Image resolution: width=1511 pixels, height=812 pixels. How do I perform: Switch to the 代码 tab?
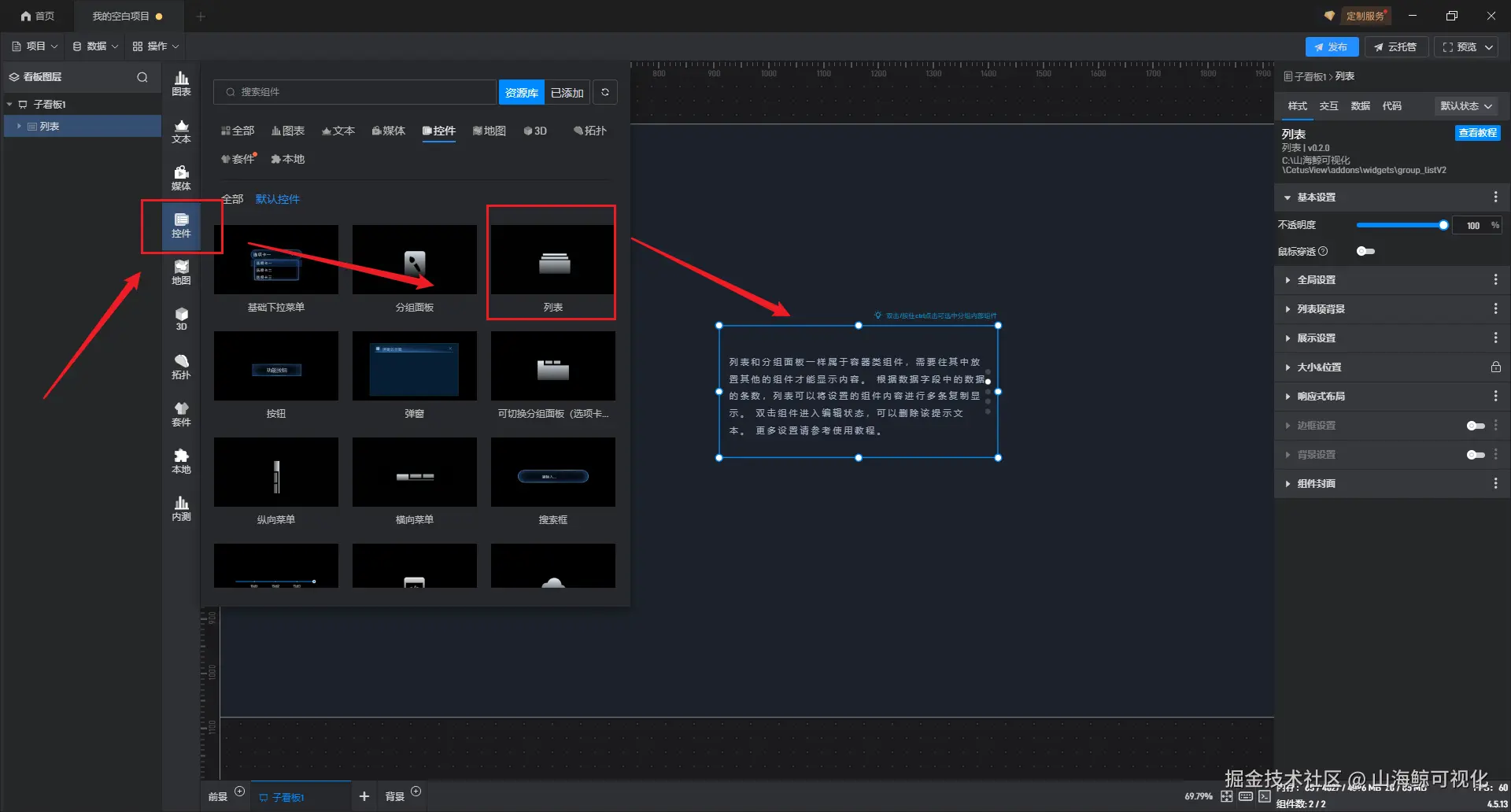pos(1391,106)
